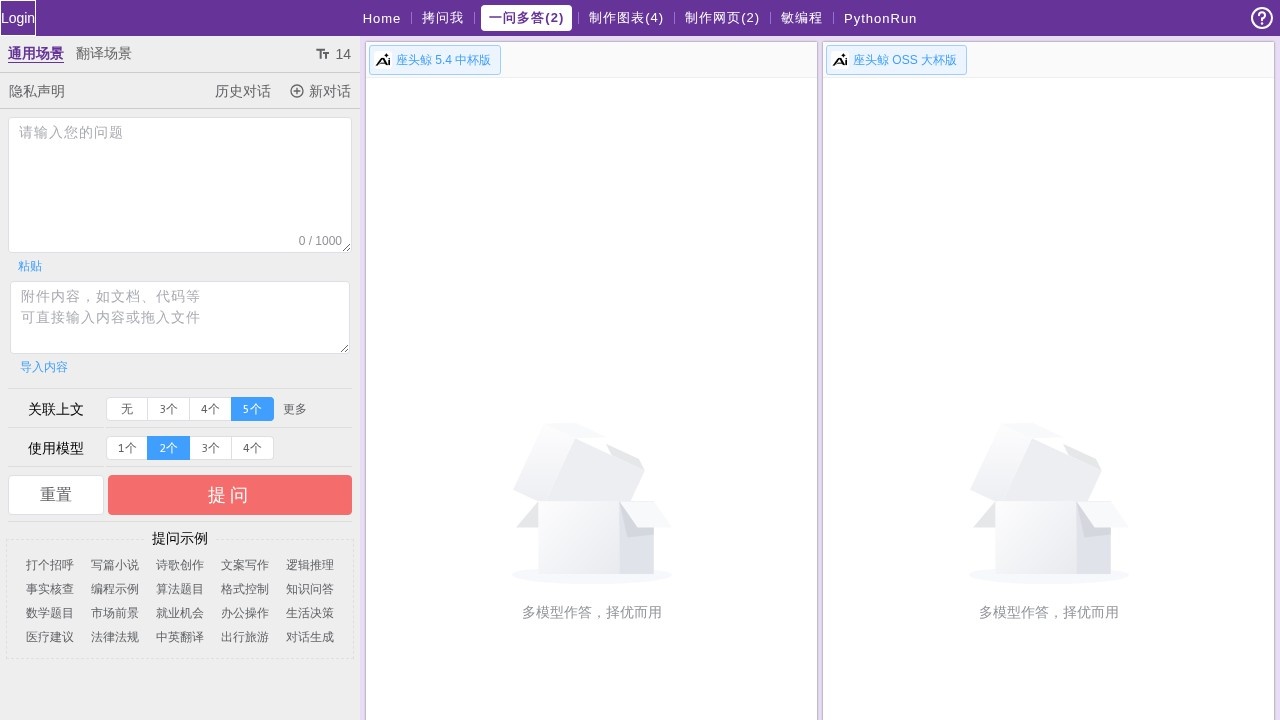Open the 座头鲸 OSS 大杯版 model selector

[896, 60]
